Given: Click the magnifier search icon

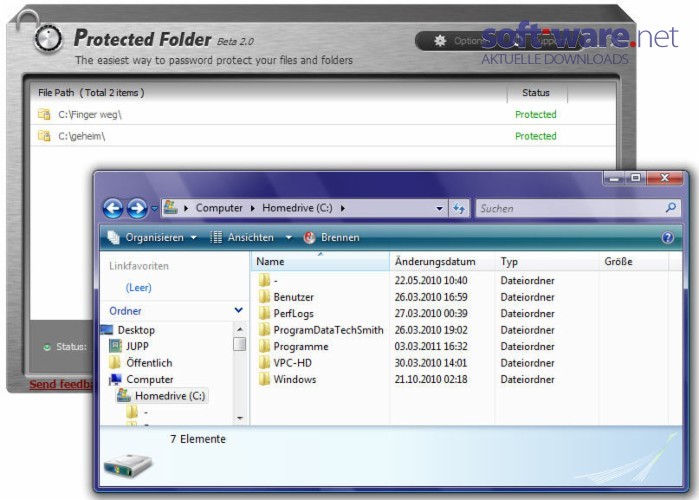Looking at the screenshot, I should (x=671, y=207).
